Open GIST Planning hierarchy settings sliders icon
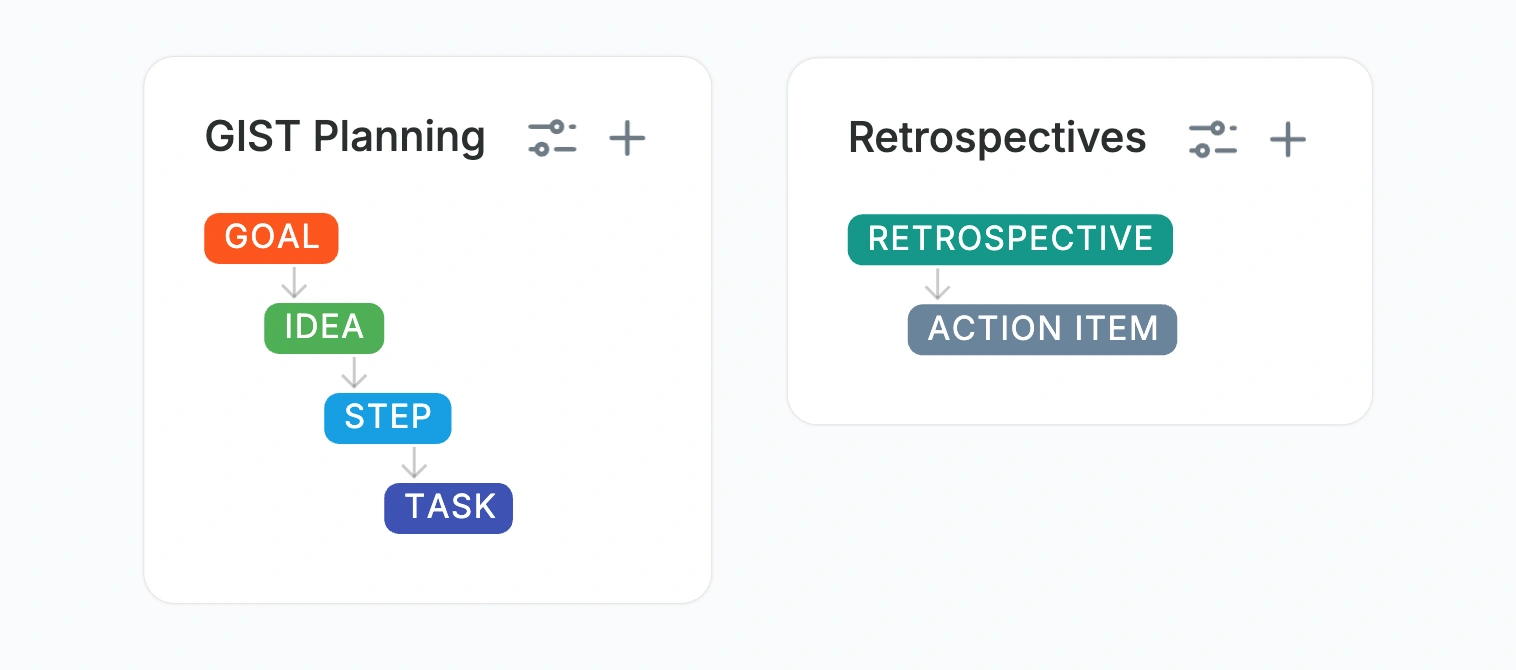 [552, 138]
